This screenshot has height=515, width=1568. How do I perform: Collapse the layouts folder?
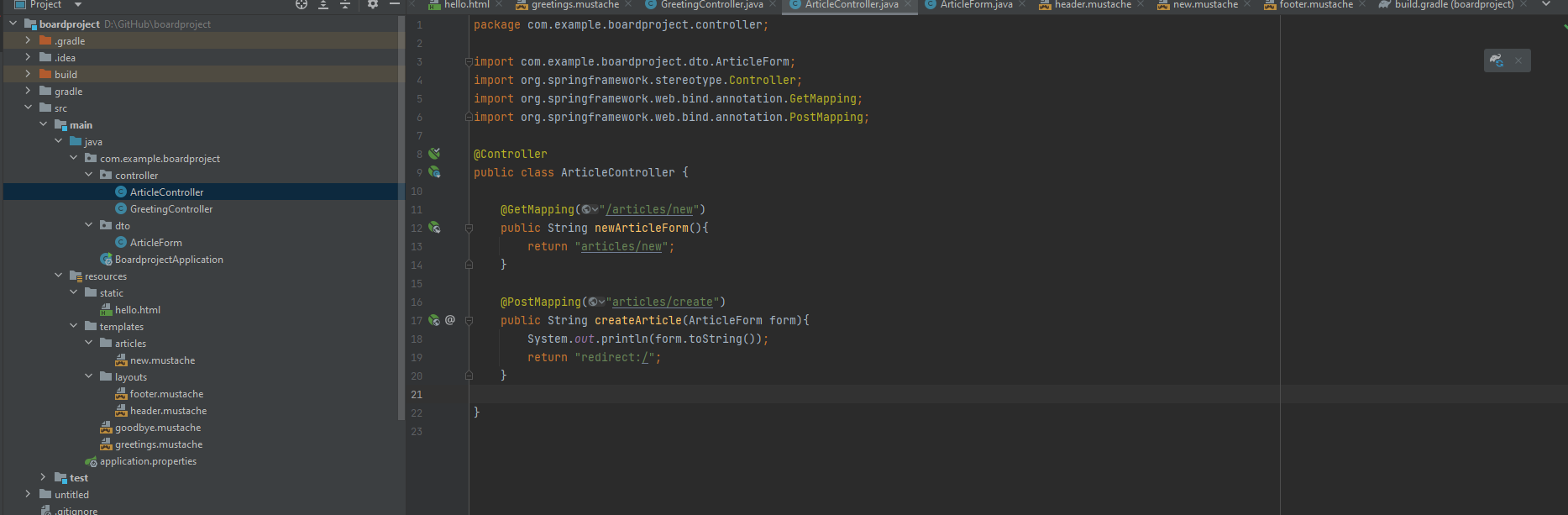pyautogui.click(x=88, y=376)
